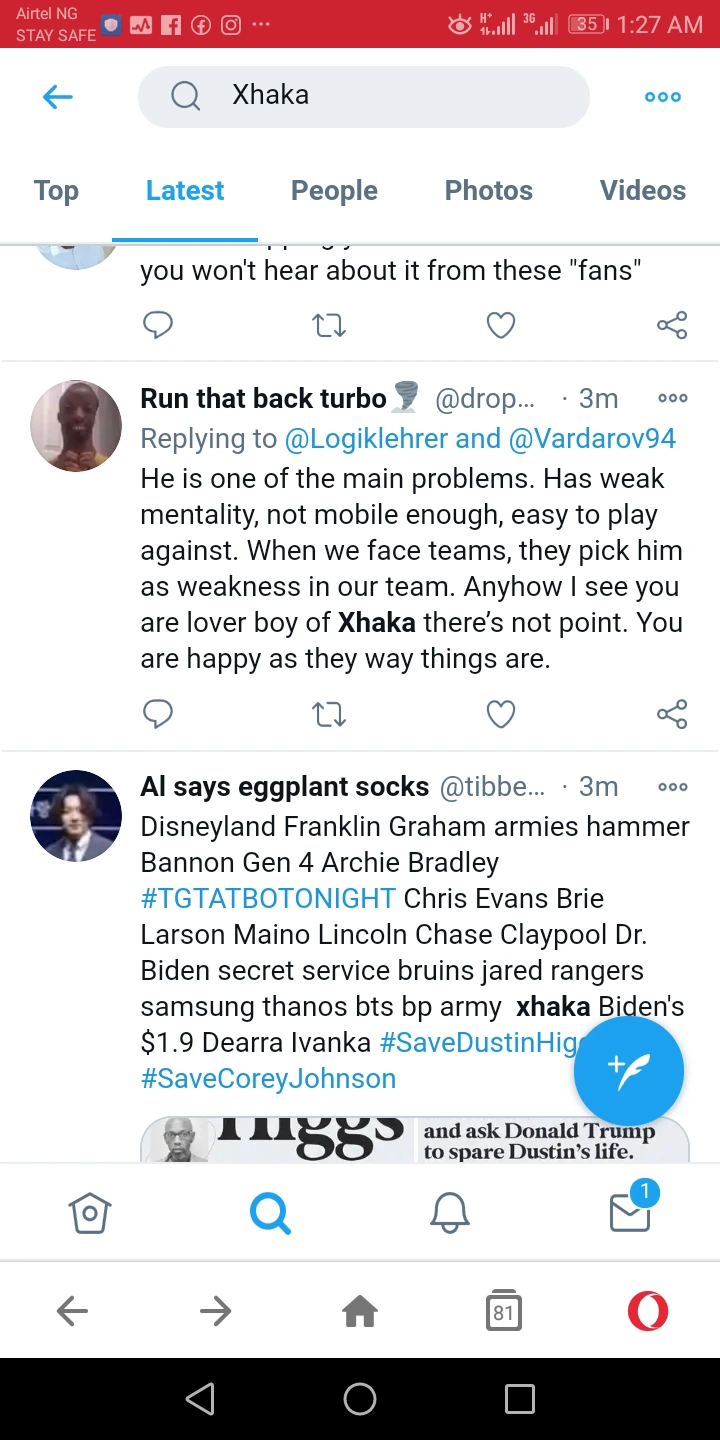Viewport: 720px width, 1440px height.
Task: Open the notifications bell
Action: coord(450,1213)
